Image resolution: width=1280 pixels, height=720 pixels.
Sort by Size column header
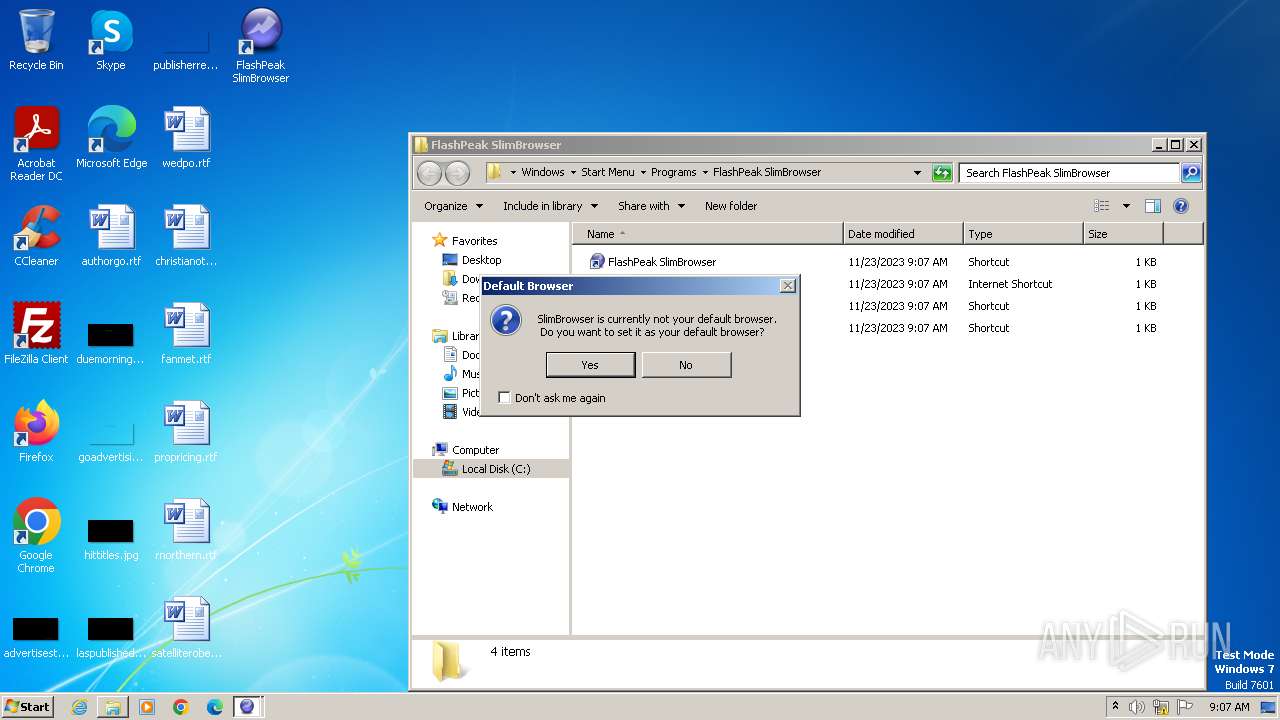pyautogui.click(x=1123, y=234)
